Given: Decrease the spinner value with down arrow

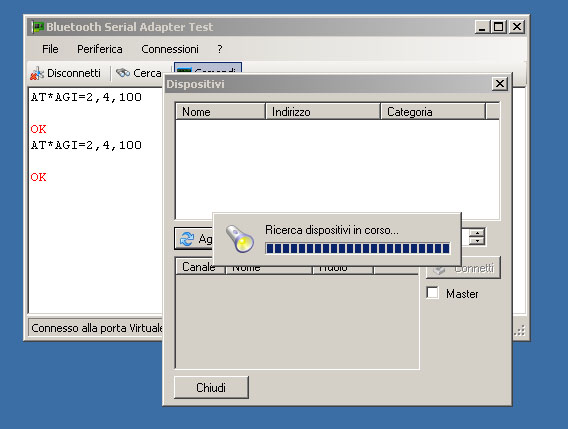Looking at the screenshot, I should [477, 241].
